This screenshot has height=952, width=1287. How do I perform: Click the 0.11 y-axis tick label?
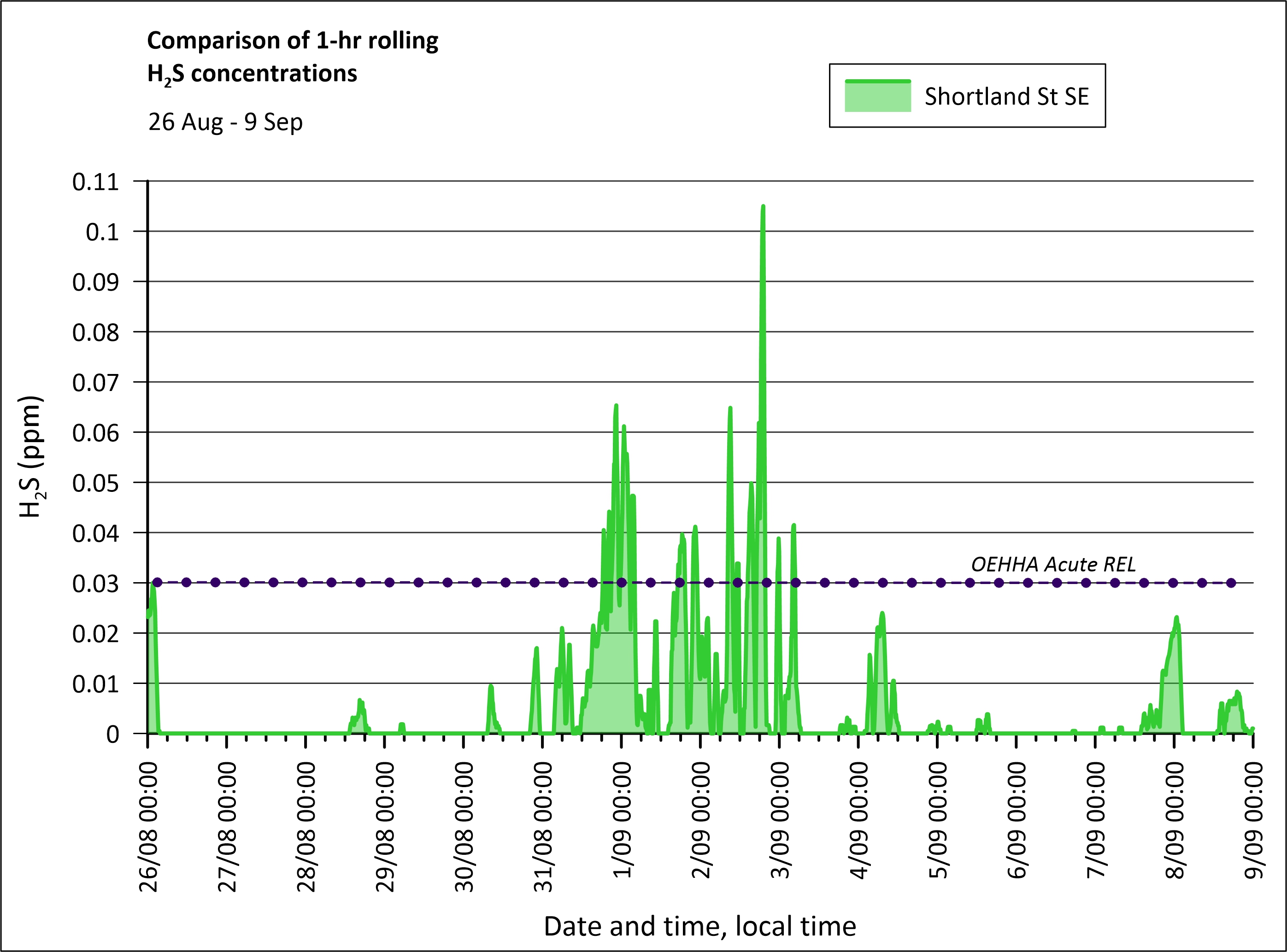(95, 182)
